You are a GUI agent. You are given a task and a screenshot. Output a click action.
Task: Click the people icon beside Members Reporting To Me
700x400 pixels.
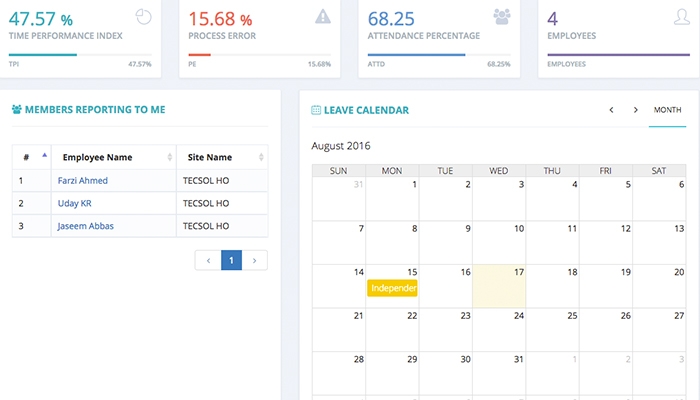point(17,109)
